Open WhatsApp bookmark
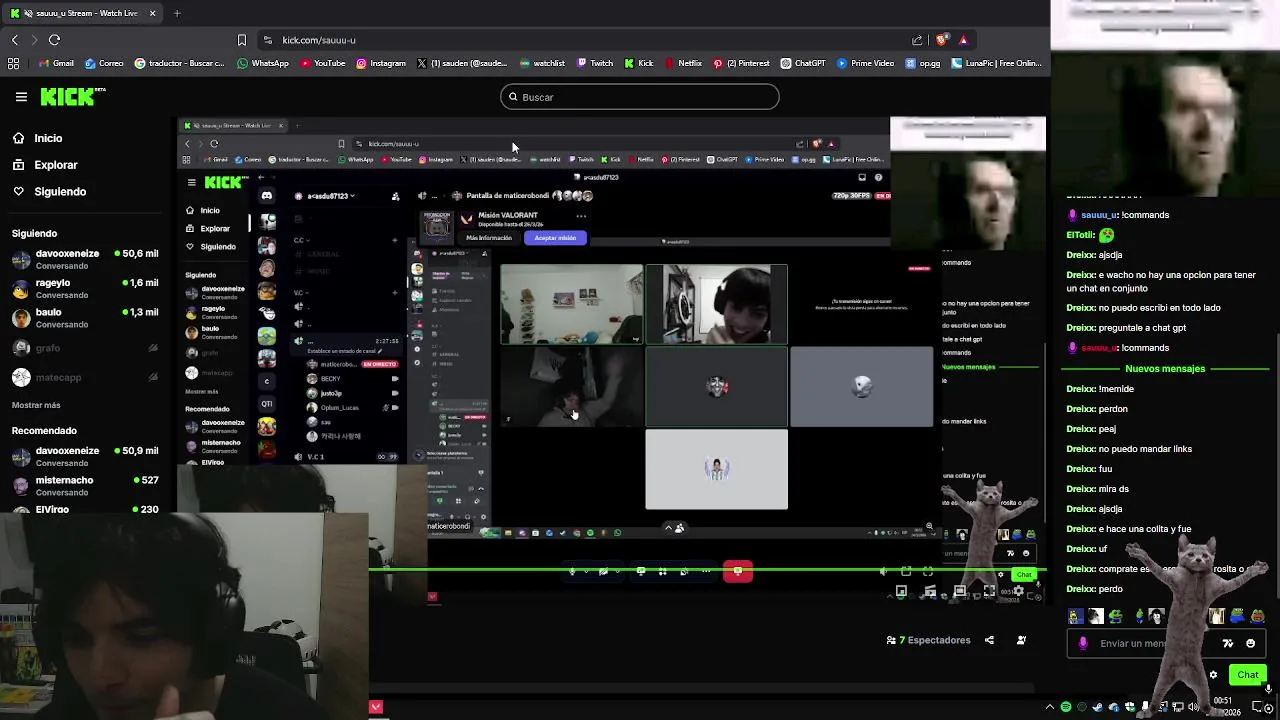Viewport: 1280px width, 720px height. point(263,63)
